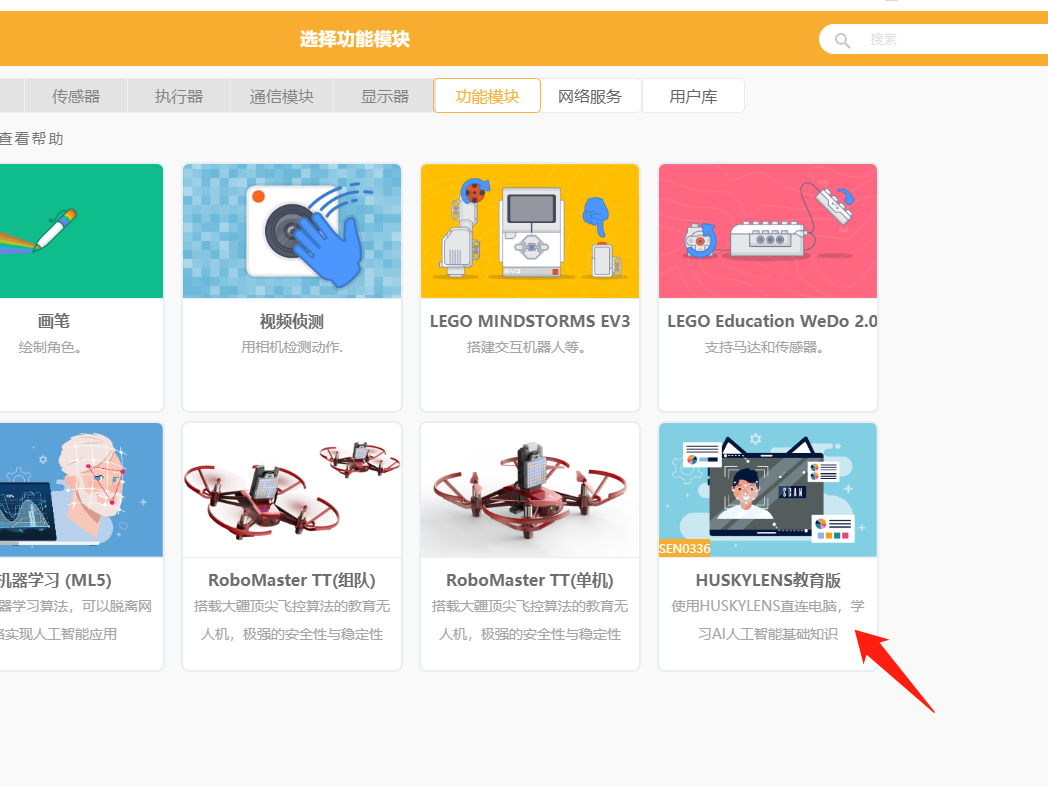
Task: Select the 画笔 pen extension thumbnail
Action: pos(82,231)
